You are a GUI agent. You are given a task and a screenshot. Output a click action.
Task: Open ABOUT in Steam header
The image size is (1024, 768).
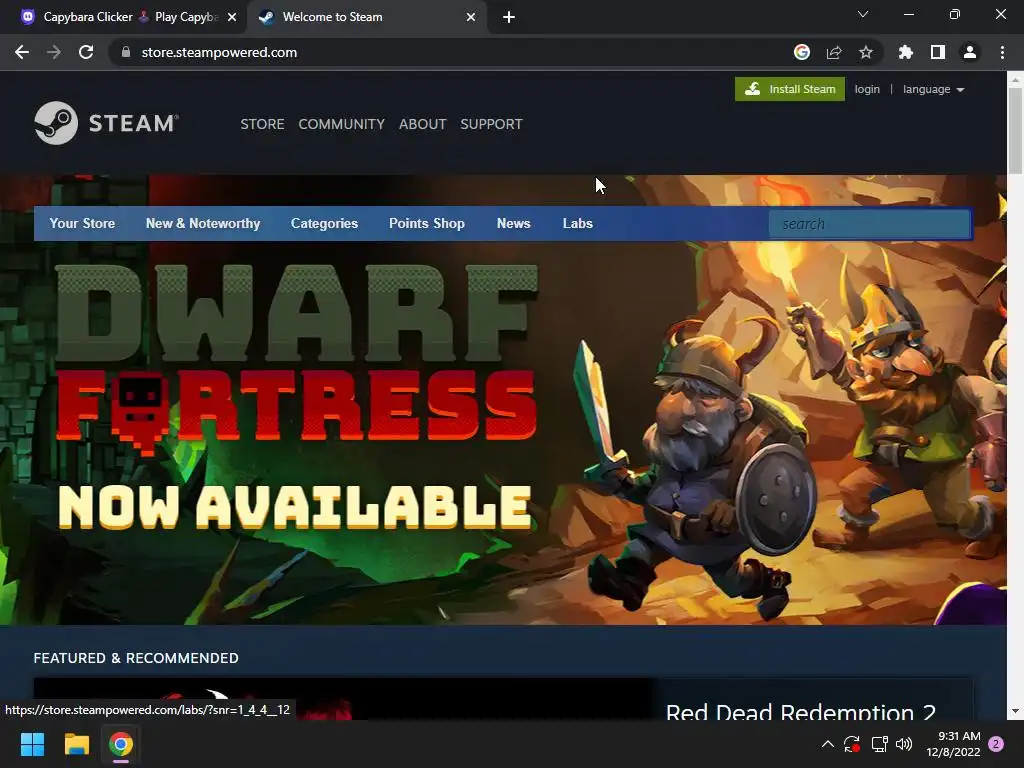point(423,124)
